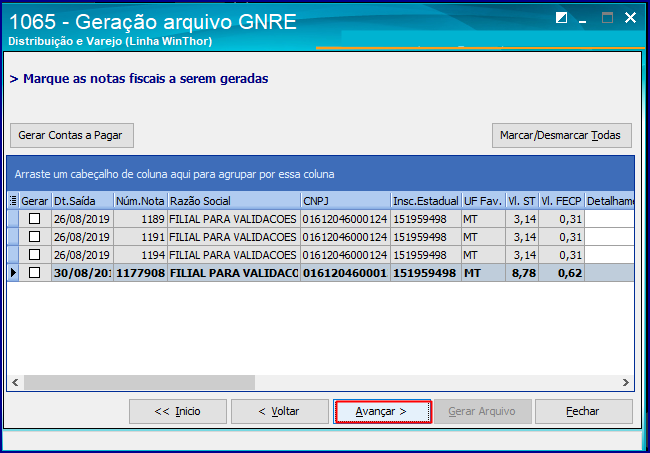Tick Gerar checkbox for note 1177908
This screenshot has width=650, height=453.
coord(34,273)
